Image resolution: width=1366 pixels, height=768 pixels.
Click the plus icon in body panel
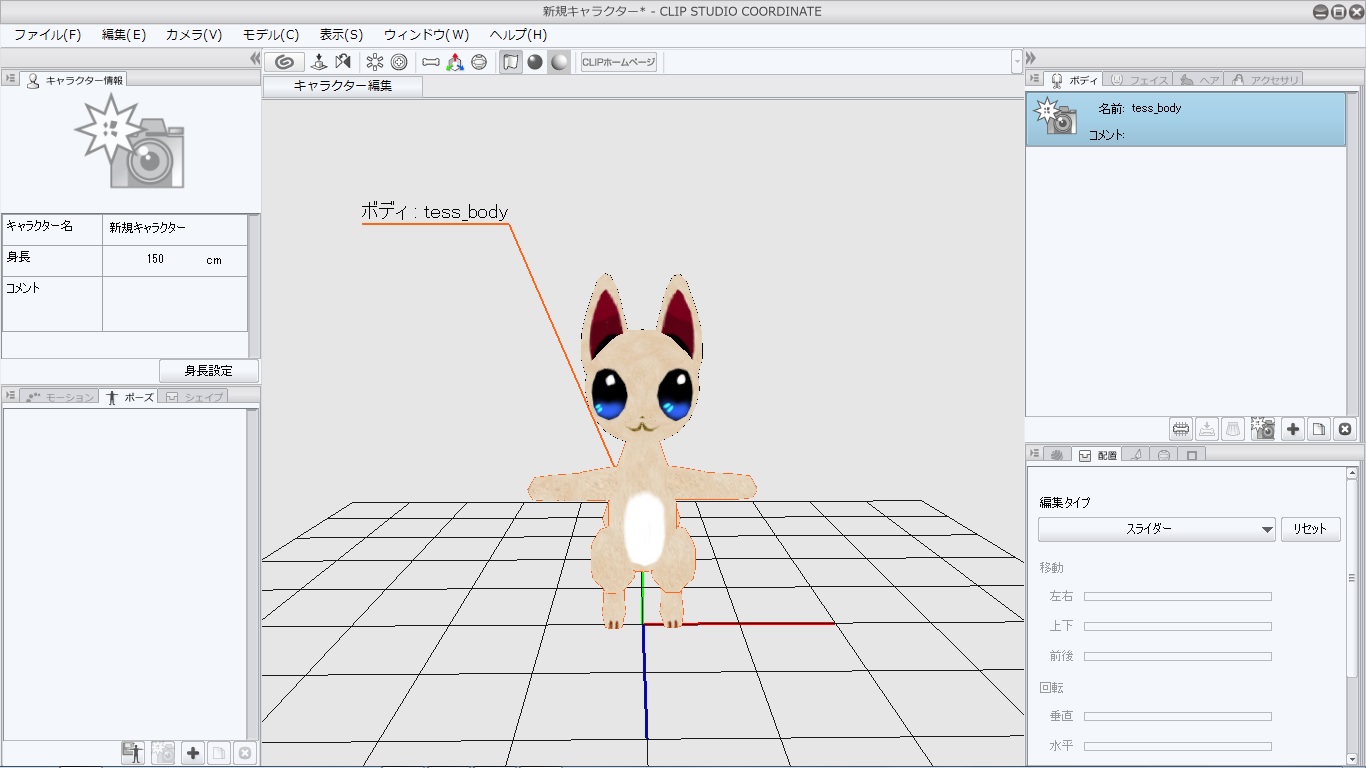coord(1293,429)
